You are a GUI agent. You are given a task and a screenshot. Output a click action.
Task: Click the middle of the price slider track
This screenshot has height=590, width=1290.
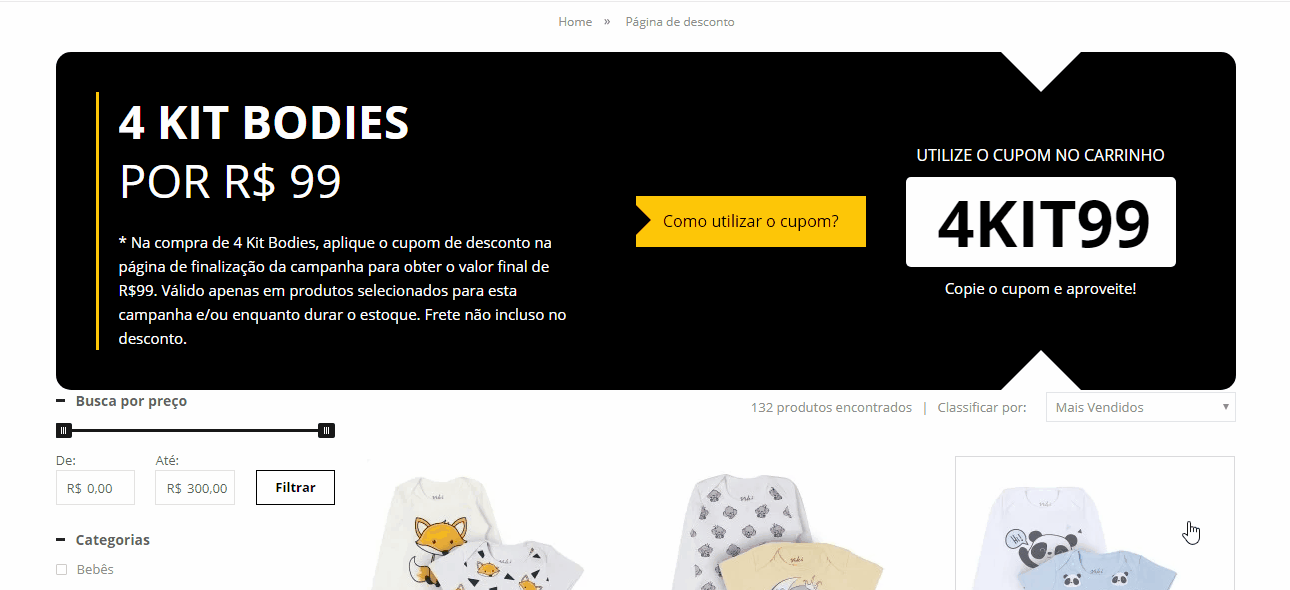[x=195, y=430]
